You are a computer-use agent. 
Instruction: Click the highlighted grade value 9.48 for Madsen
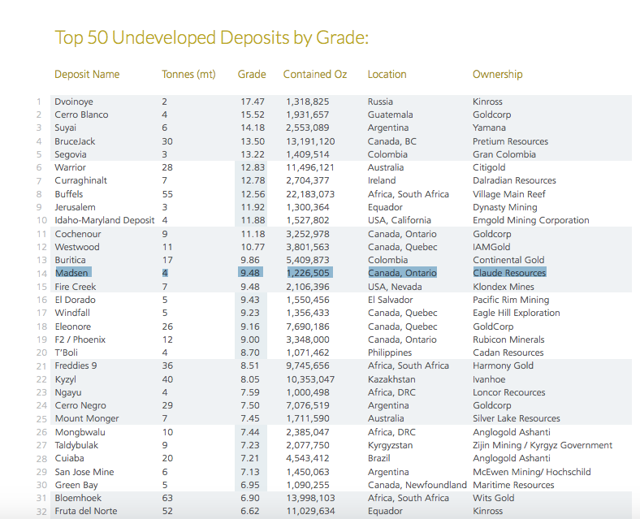coord(252,273)
